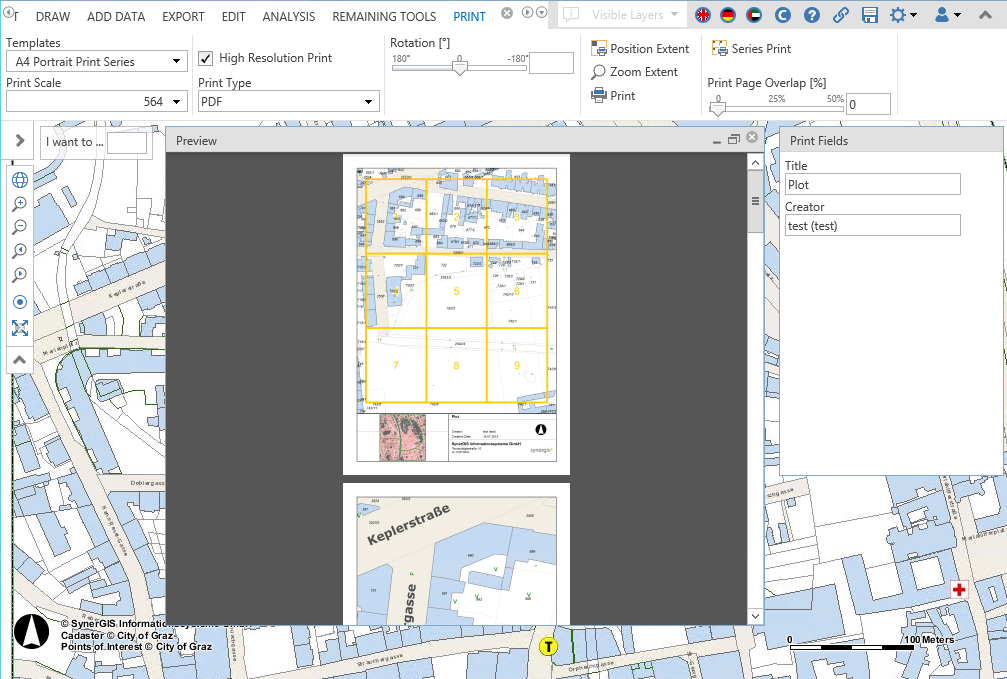Viewport: 1007px width, 679px height.
Task: Activate the Position Extent tool
Action: tap(641, 48)
